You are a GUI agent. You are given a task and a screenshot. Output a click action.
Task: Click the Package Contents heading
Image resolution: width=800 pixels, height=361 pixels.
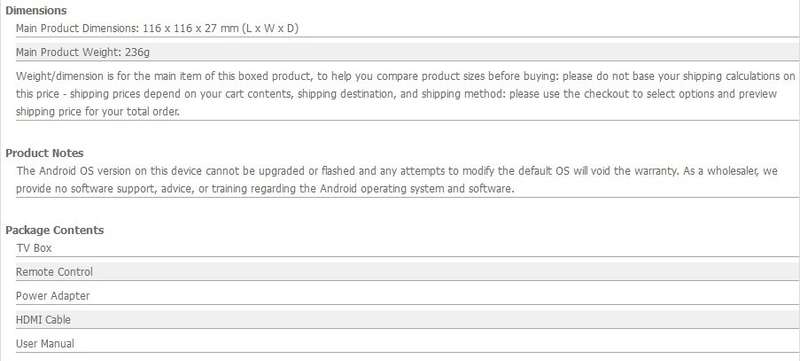pos(55,230)
